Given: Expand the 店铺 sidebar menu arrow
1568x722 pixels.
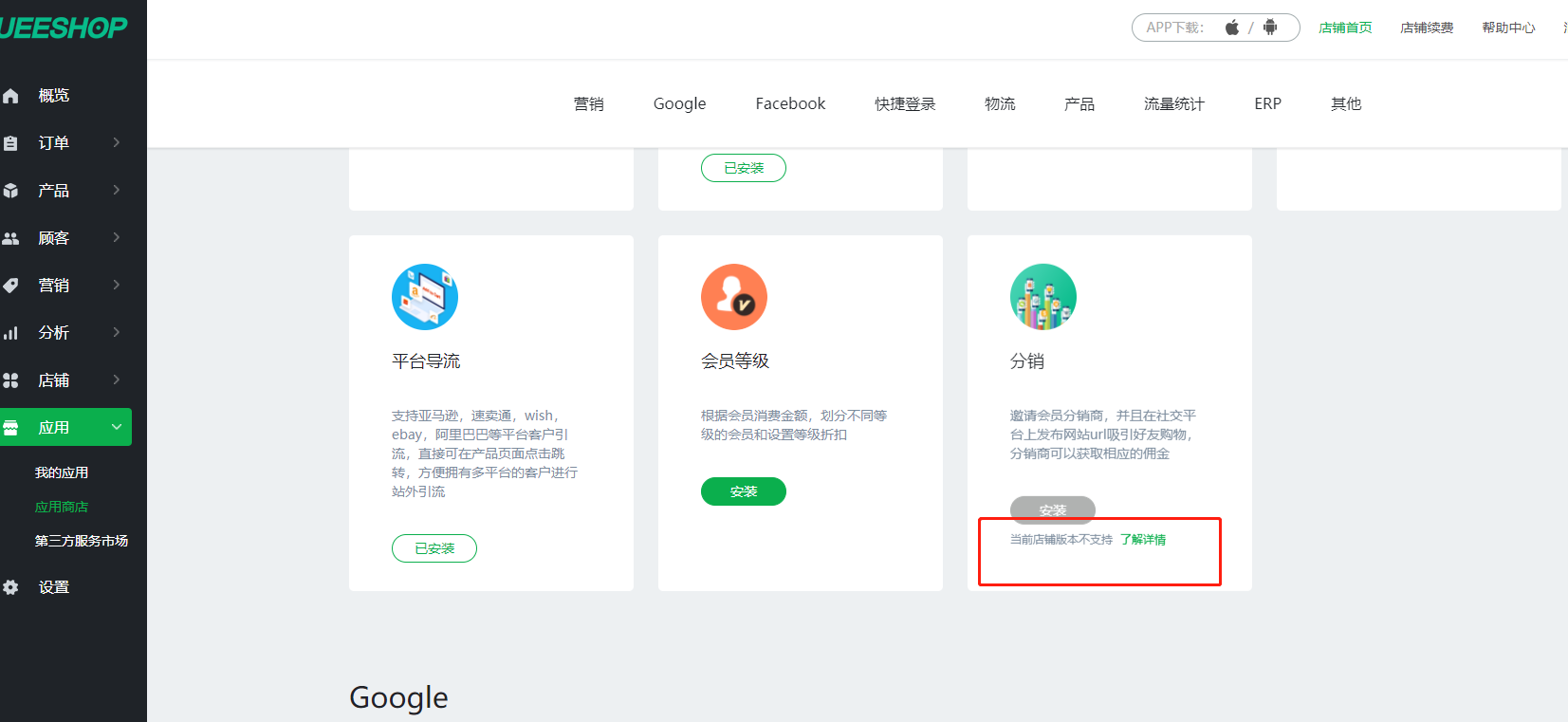Looking at the screenshot, I should point(117,380).
